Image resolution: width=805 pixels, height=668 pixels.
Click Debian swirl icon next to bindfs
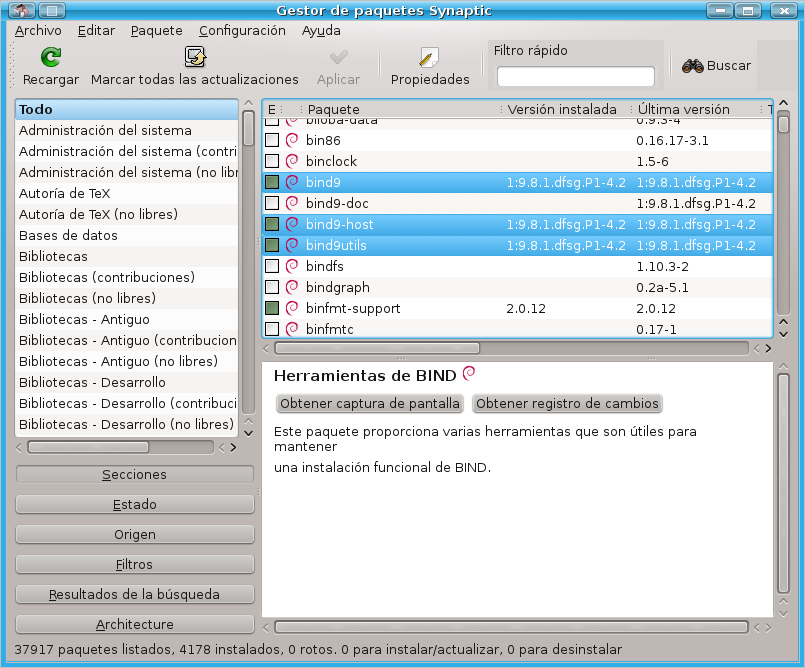tap(292, 266)
